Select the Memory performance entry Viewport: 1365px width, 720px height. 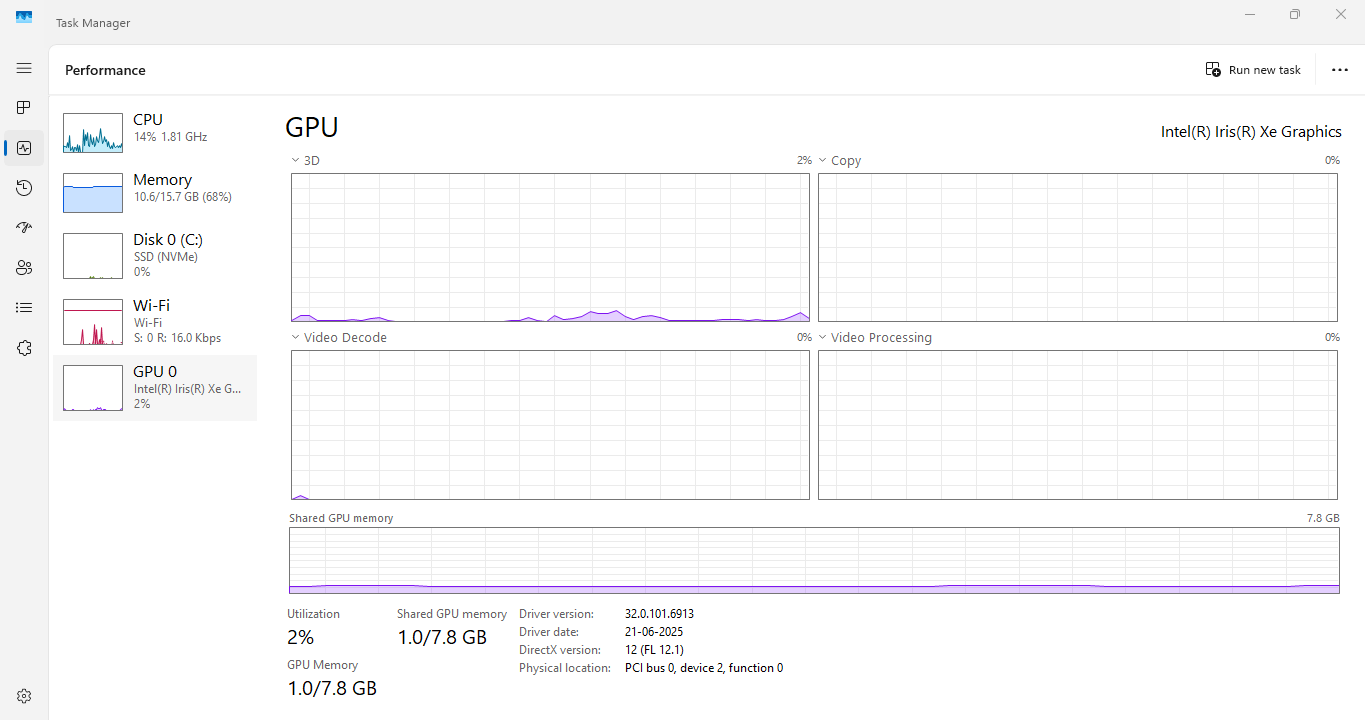click(x=155, y=193)
